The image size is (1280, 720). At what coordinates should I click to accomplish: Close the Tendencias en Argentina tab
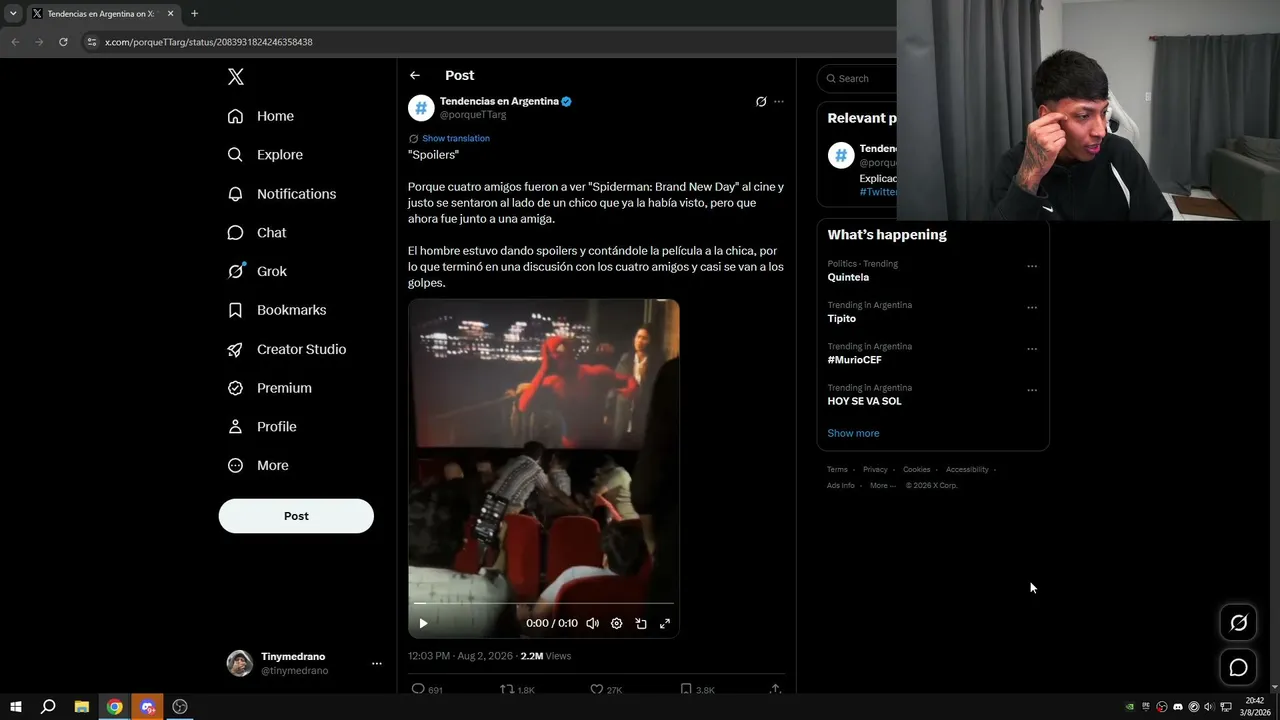coord(170,14)
